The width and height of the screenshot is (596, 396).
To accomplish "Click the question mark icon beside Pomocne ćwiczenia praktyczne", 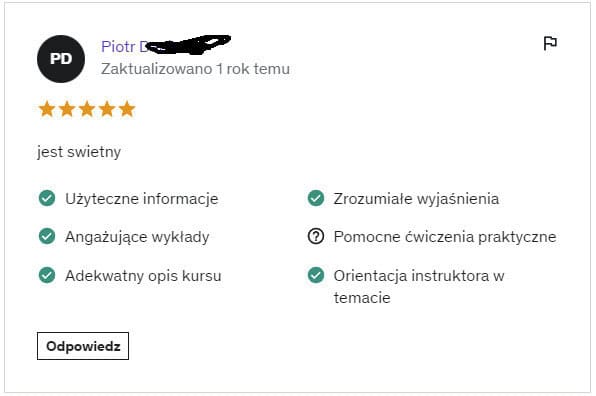I will click(x=316, y=236).
